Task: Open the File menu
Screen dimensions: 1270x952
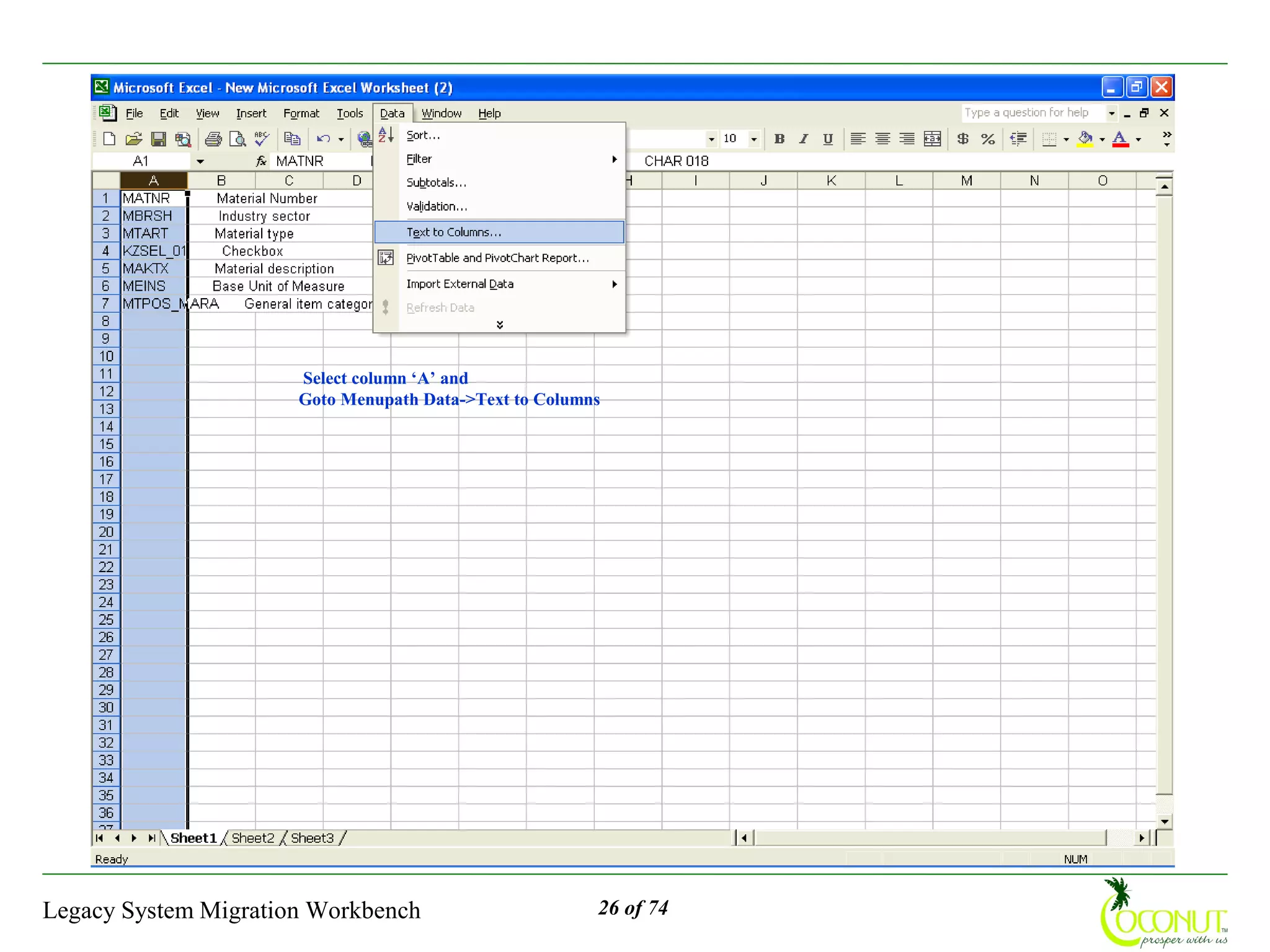Action: [134, 113]
